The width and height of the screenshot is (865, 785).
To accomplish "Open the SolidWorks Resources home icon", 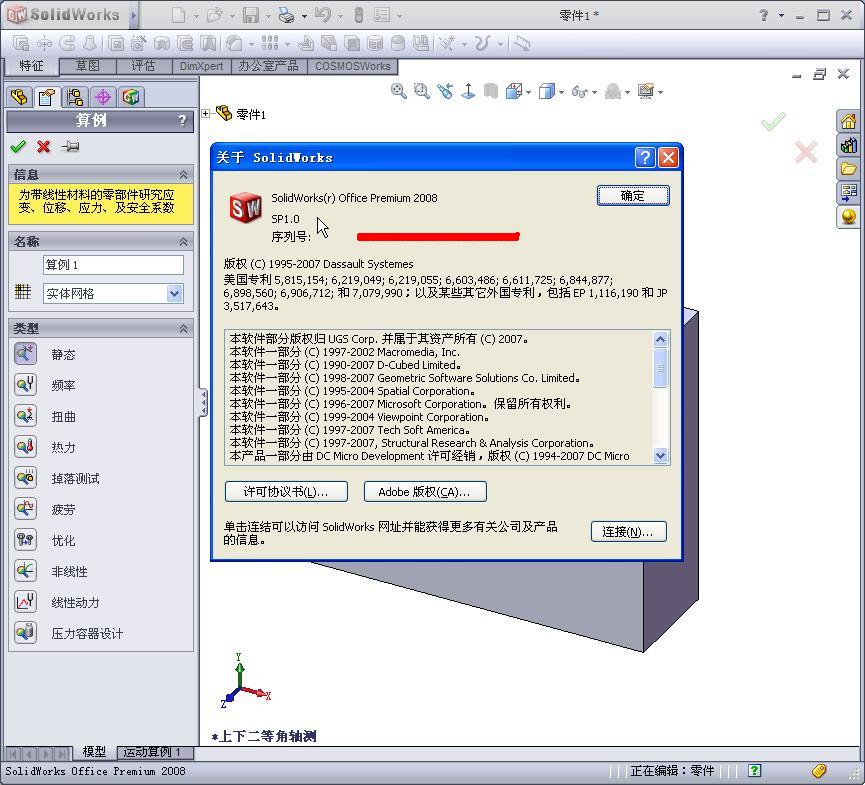I will tap(848, 121).
